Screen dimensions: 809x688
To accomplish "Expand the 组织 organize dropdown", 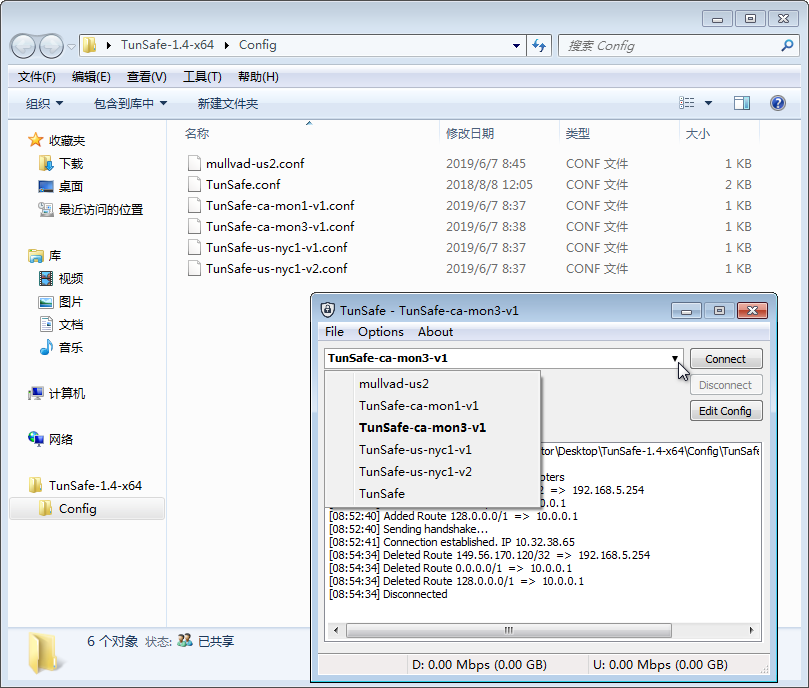I will (x=44, y=104).
